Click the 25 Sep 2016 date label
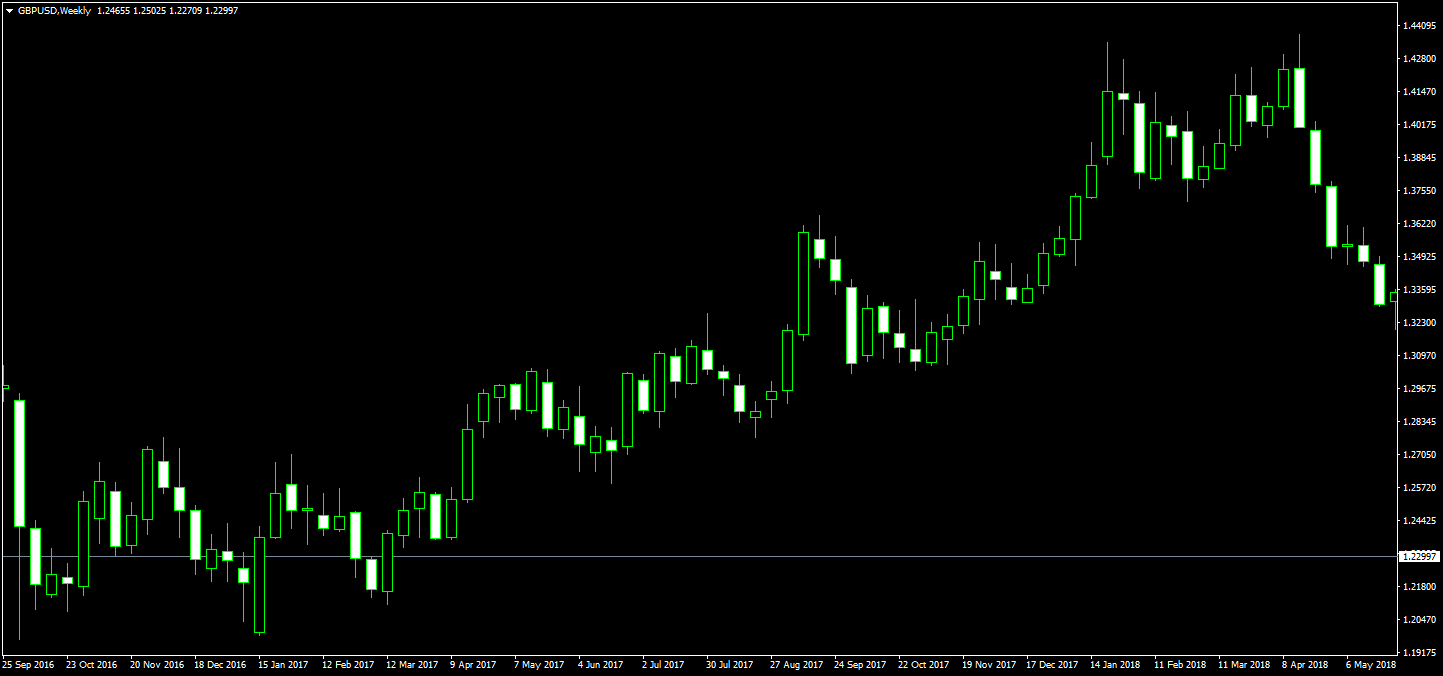Screen dimensions: 1443x676 click(28, 664)
